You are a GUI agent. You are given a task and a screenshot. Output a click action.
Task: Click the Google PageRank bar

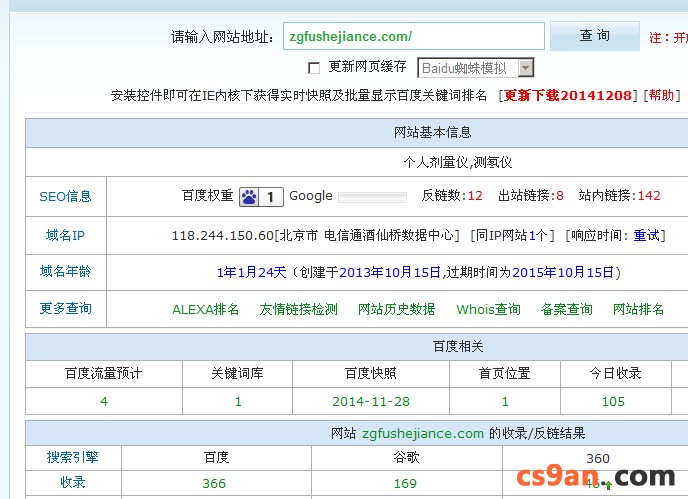(372, 197)
